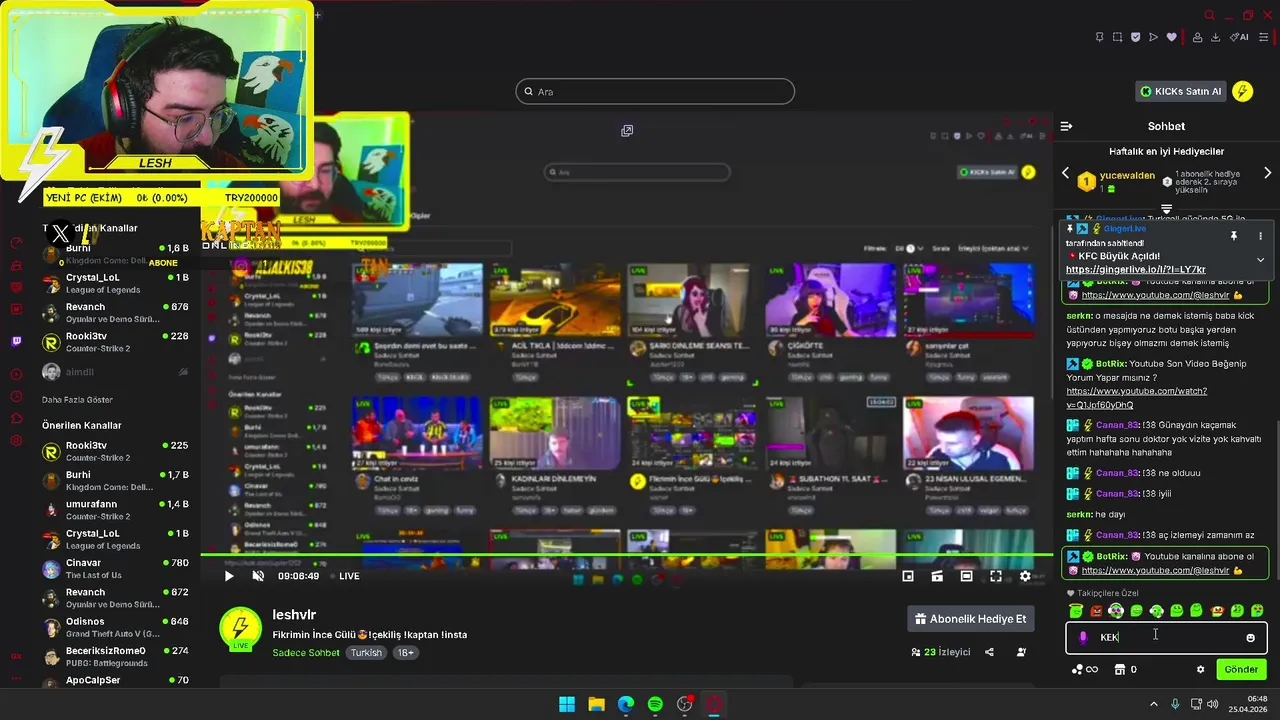Image resolution: width=1280 pixels, height=720 pixels.
Task: Expand the pinned message chevron
Action: (x=1260, y=260)
